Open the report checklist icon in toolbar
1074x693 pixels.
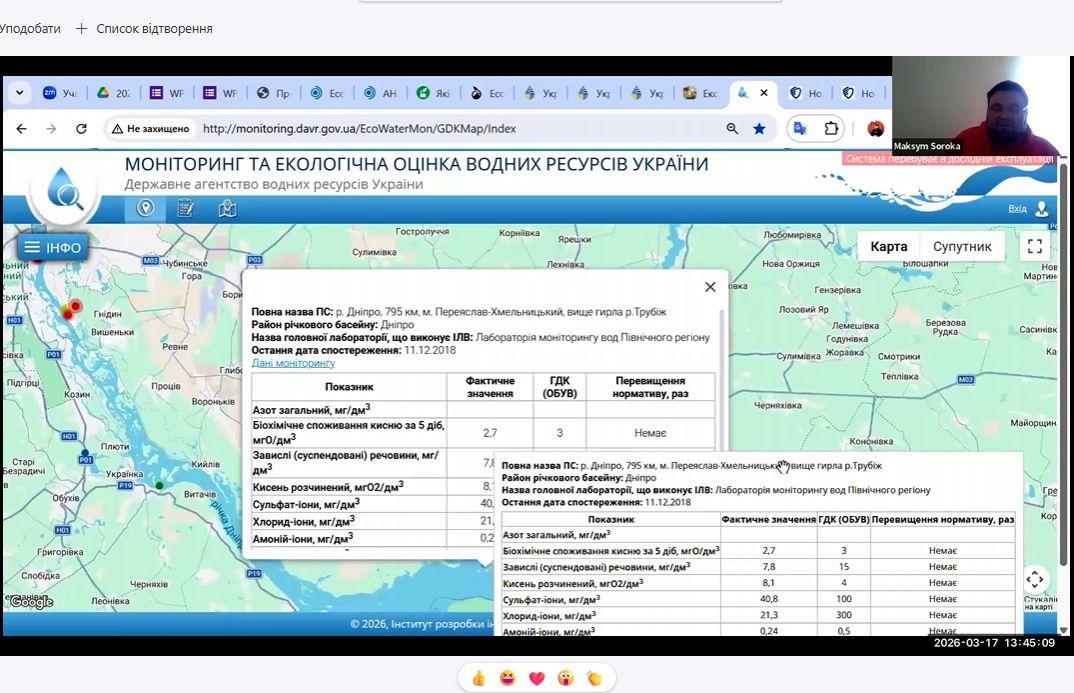tap(186, 208)
